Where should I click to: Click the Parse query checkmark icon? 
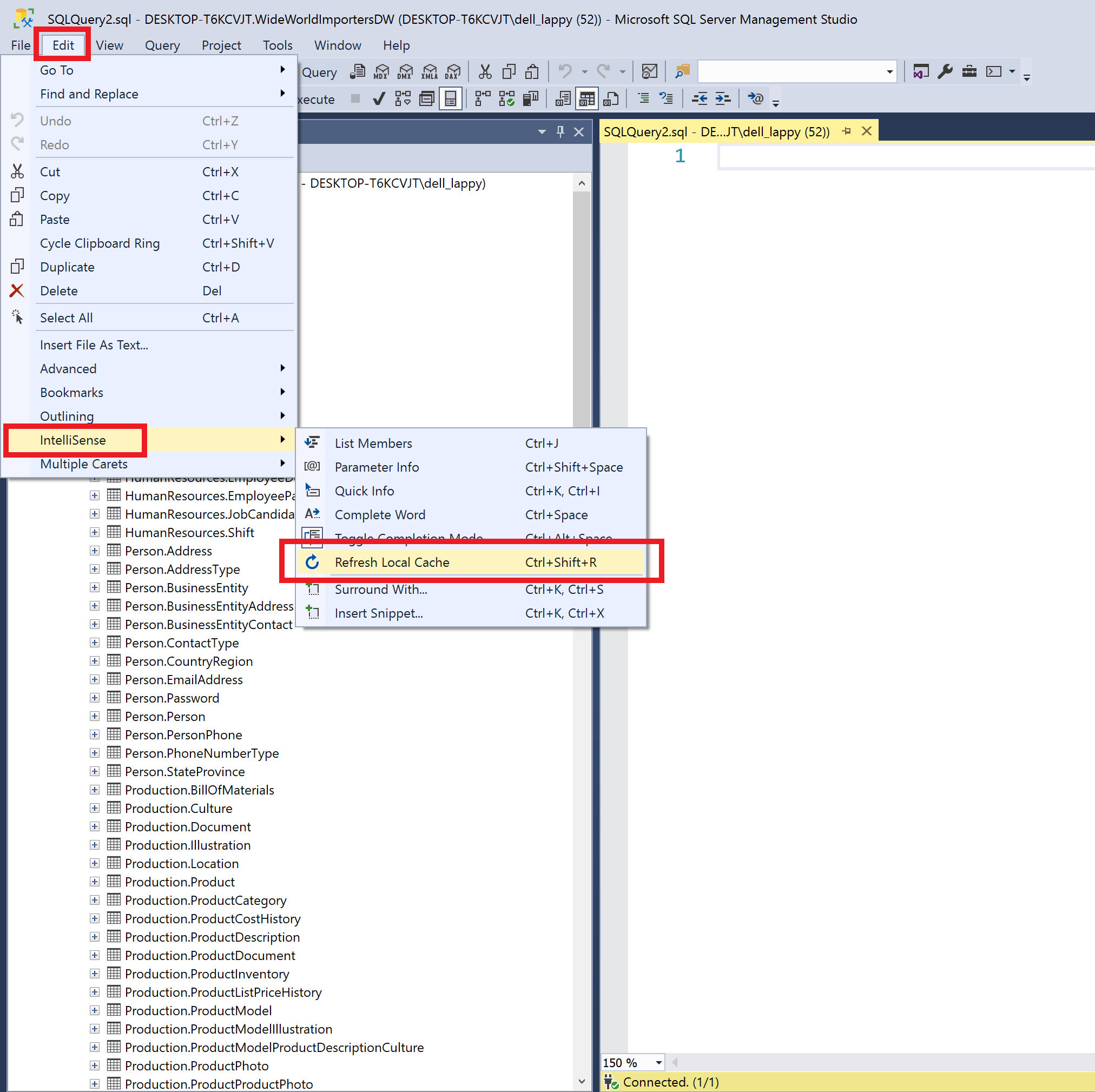pos(379,98)
